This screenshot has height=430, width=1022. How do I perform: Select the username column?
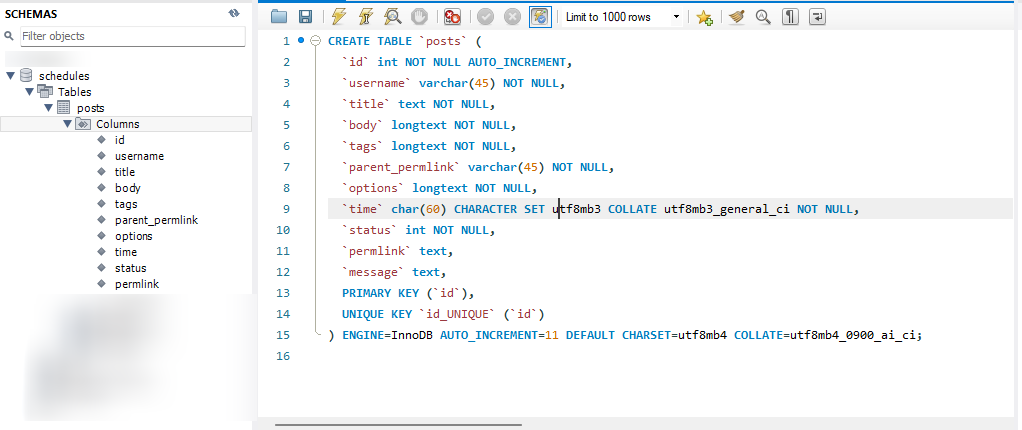click(x=139, y=156)
